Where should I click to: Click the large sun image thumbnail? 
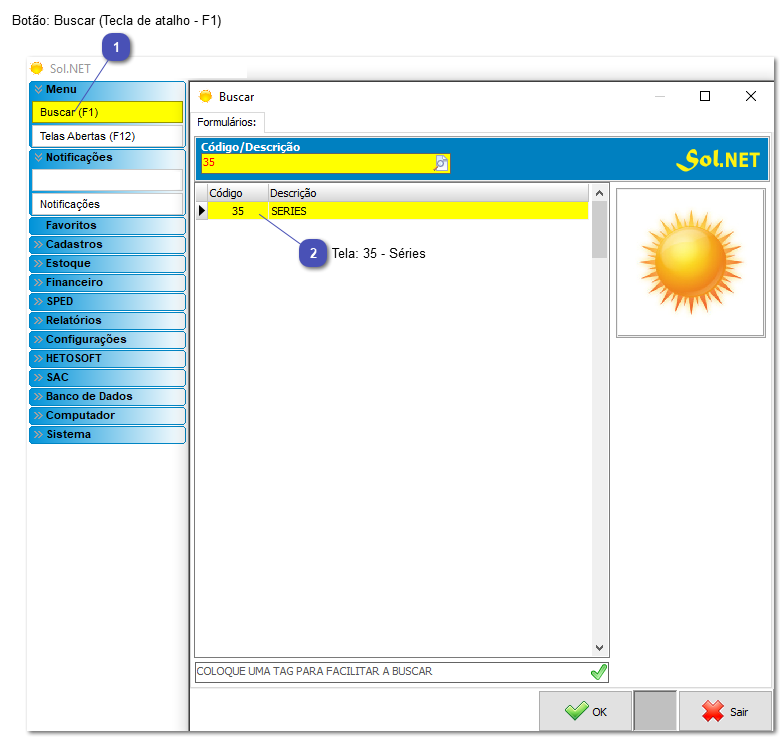(691, 263)
